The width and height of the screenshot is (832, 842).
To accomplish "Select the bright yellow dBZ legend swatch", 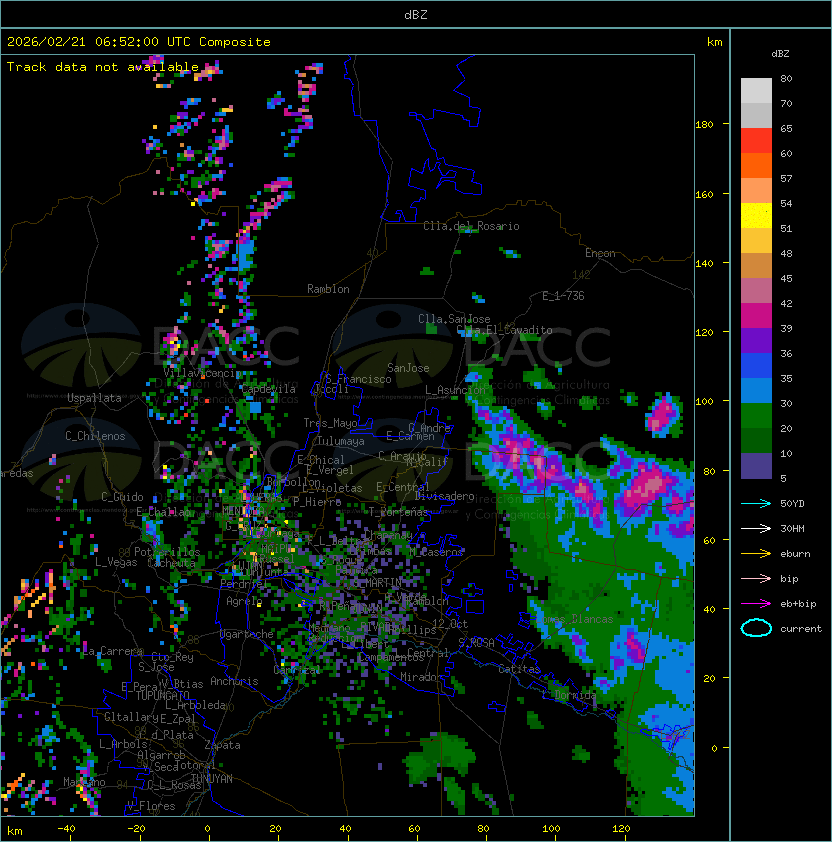I will coord(756,215).
